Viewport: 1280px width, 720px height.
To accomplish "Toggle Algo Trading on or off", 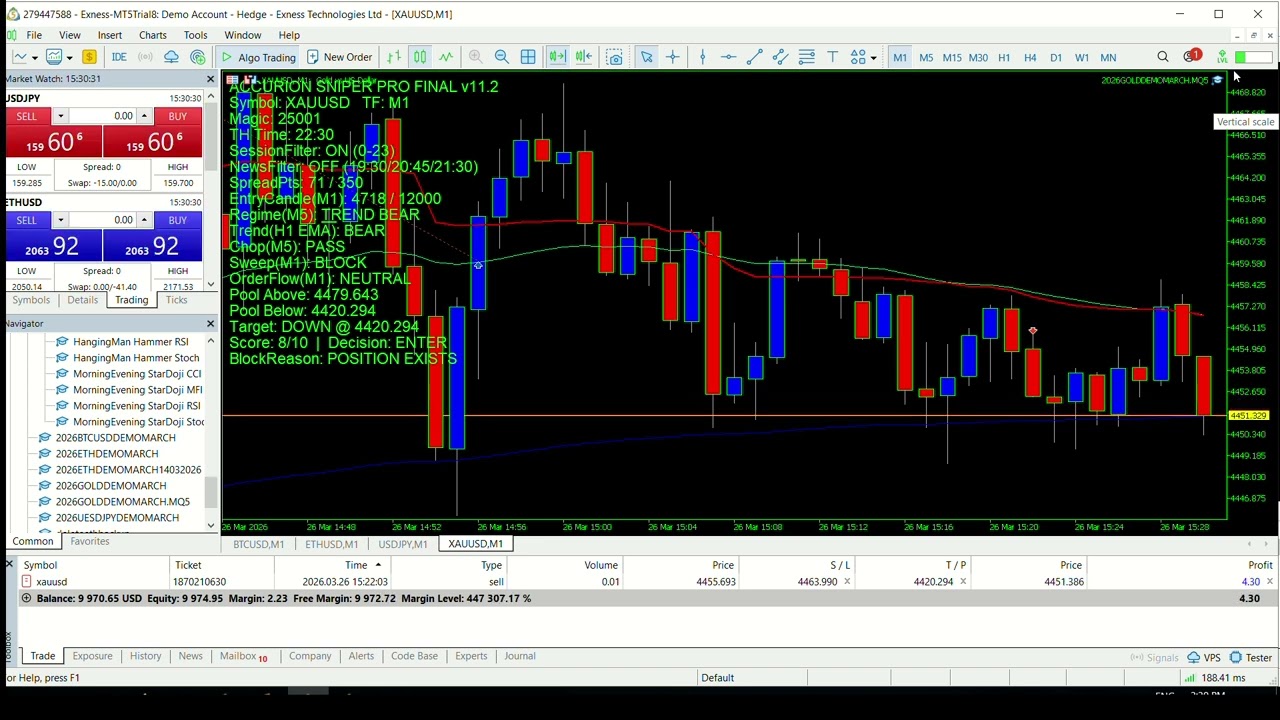I will click(258, 57).
